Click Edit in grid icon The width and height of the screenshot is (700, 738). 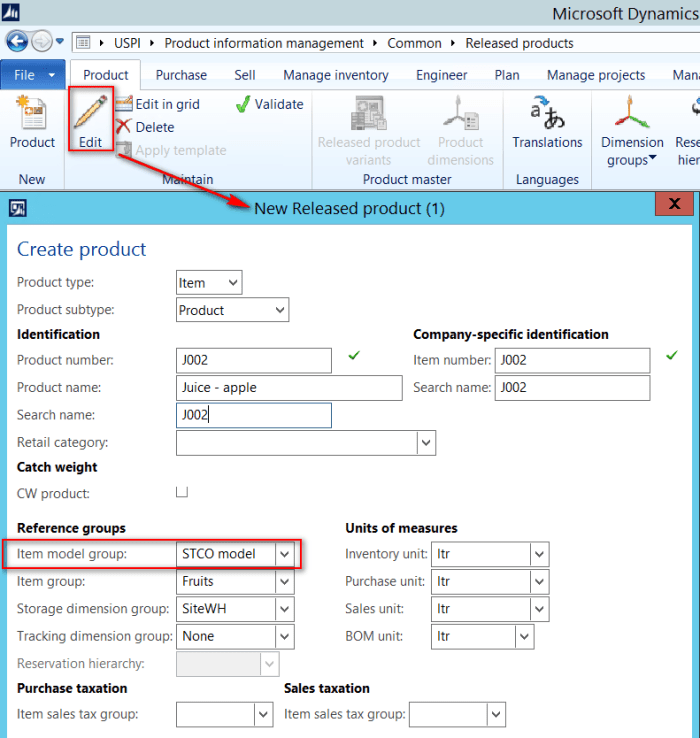coord(123,104)
